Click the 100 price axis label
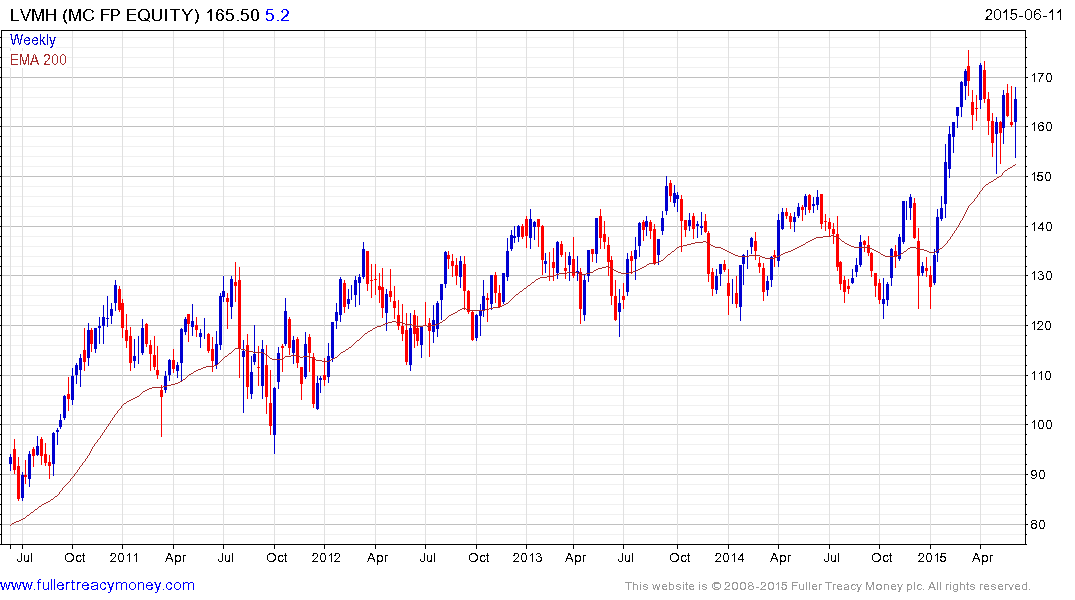The width and height of the screenshot is (1075, 600). [1041, 424]
